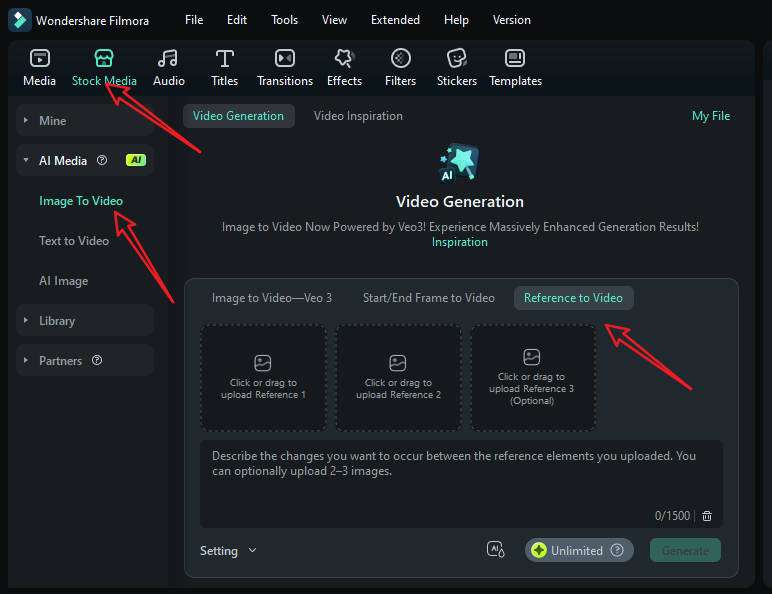This screenshot has width=772, height=594.
Task: Open the Extended menu
Action: coord(395,20)
